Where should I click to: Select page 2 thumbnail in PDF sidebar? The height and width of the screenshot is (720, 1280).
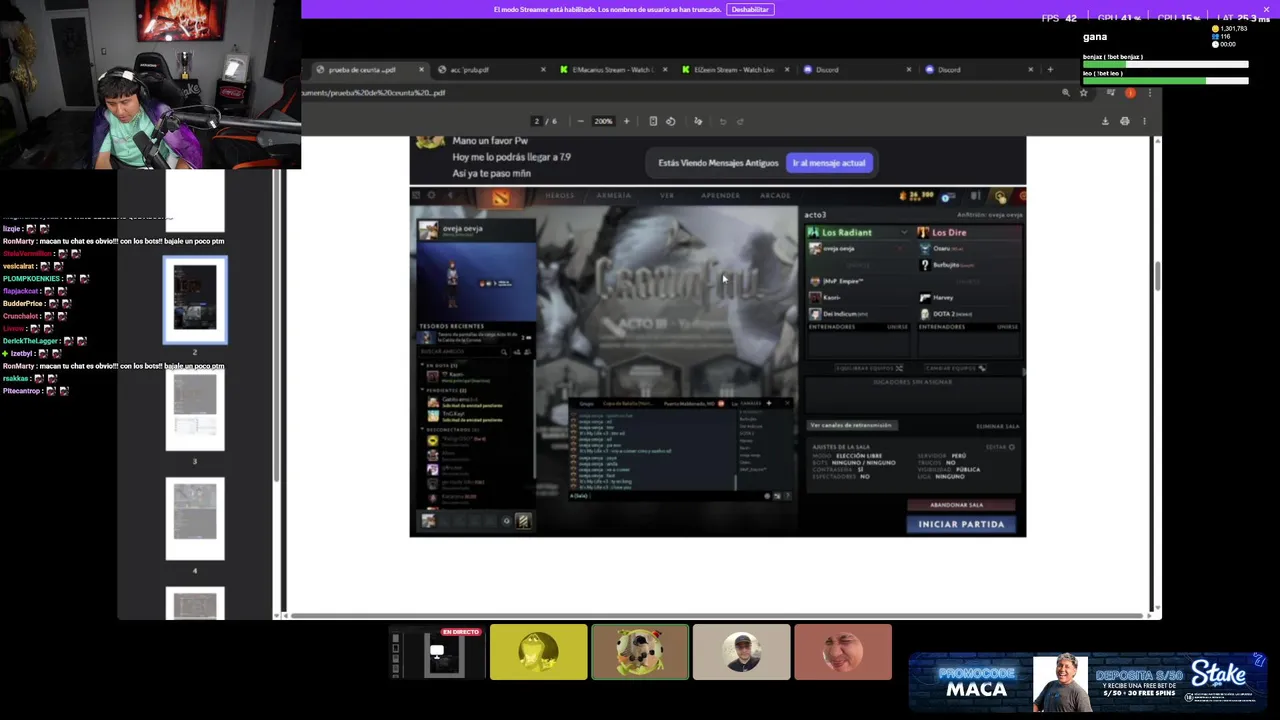click(x=195, y=299)
